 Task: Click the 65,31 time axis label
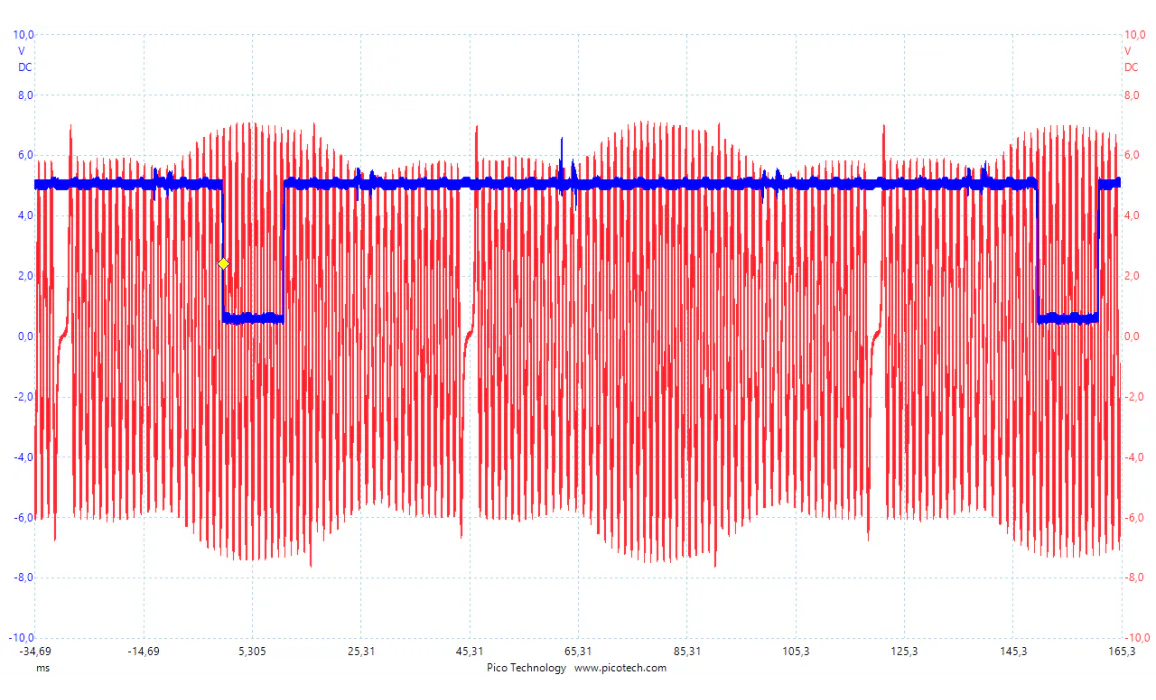click(x=578, y=652)
